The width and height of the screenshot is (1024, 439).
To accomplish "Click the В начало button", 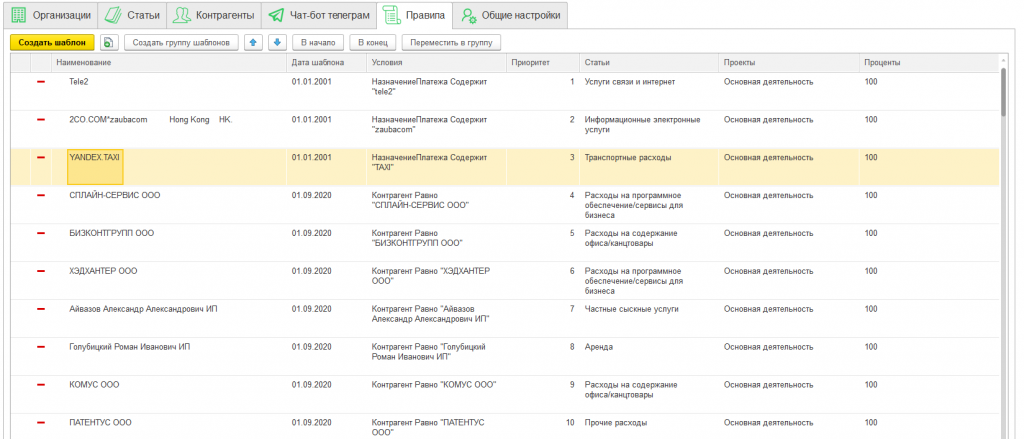I will [x=316, y=43].
